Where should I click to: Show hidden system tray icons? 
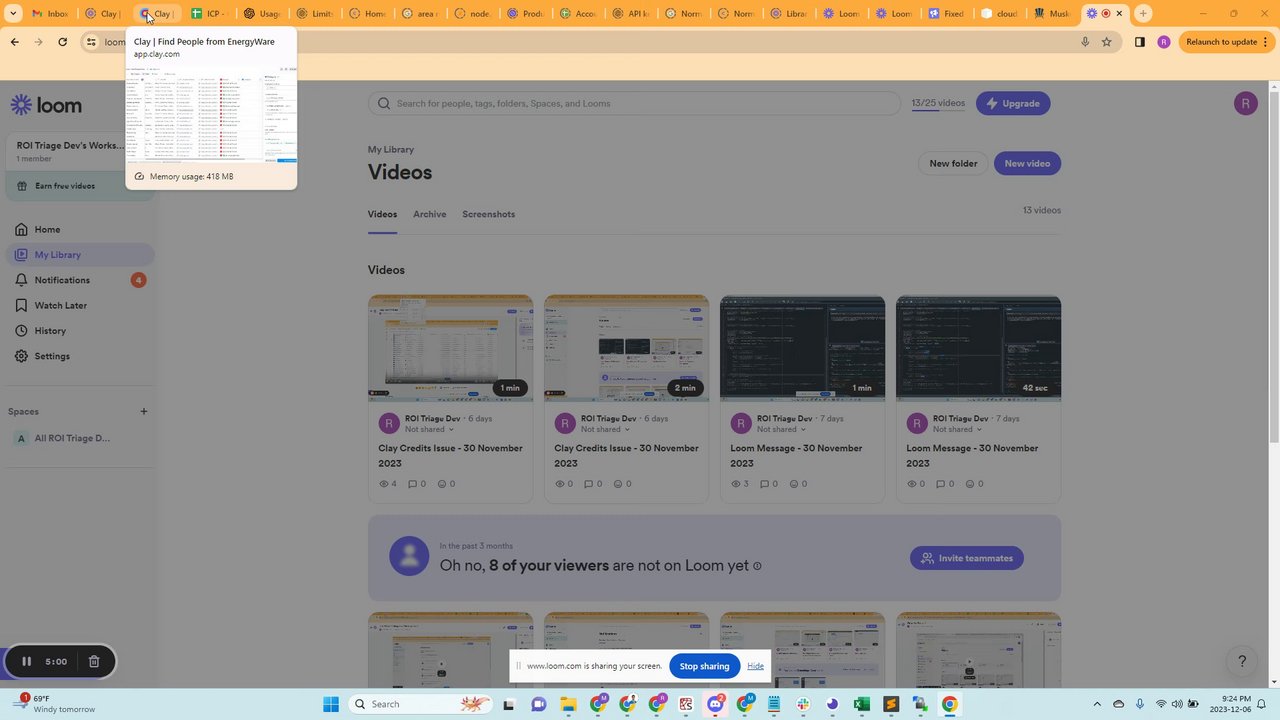(1097, 704)
